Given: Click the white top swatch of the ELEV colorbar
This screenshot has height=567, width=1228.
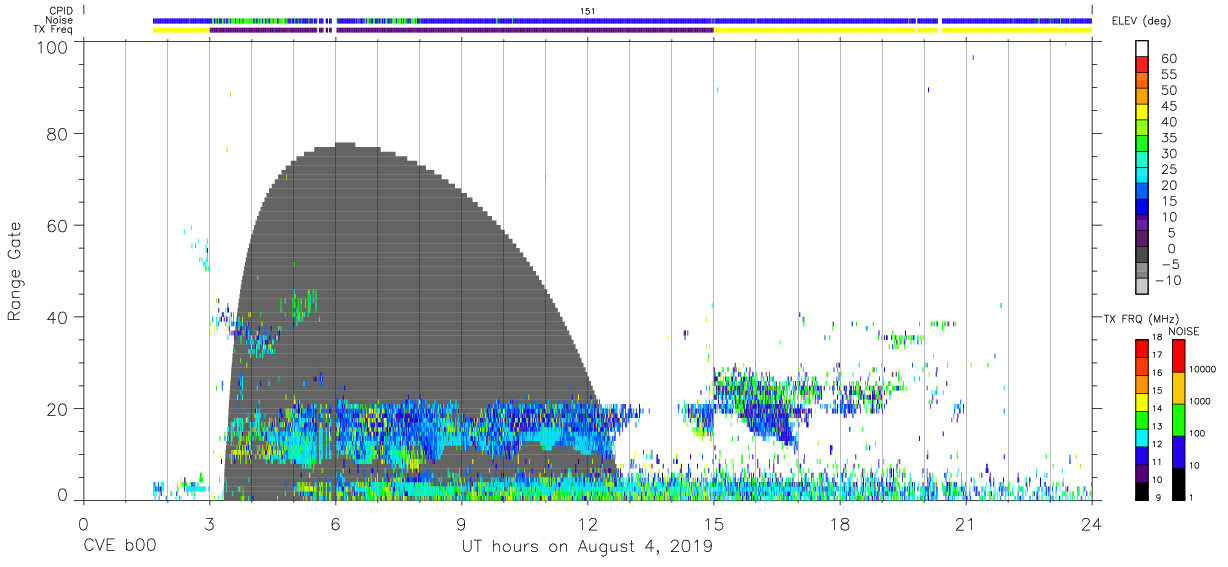Looking at the screenshot, I should point(1144,50).
